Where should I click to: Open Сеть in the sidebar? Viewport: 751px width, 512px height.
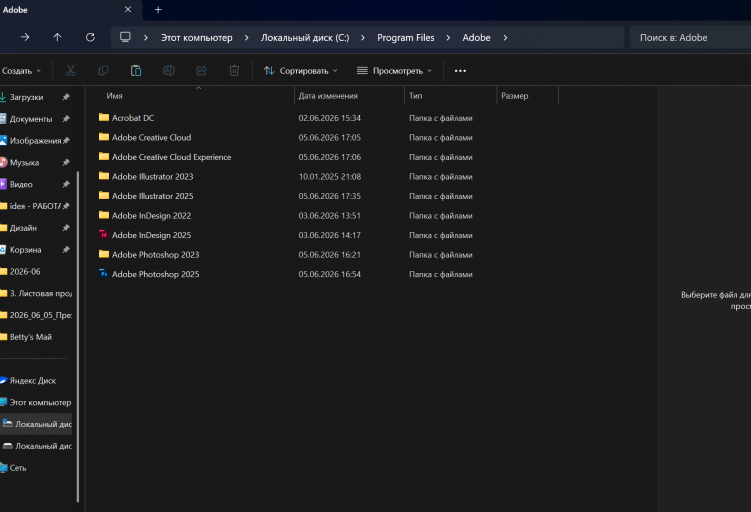tap(18, 468)
